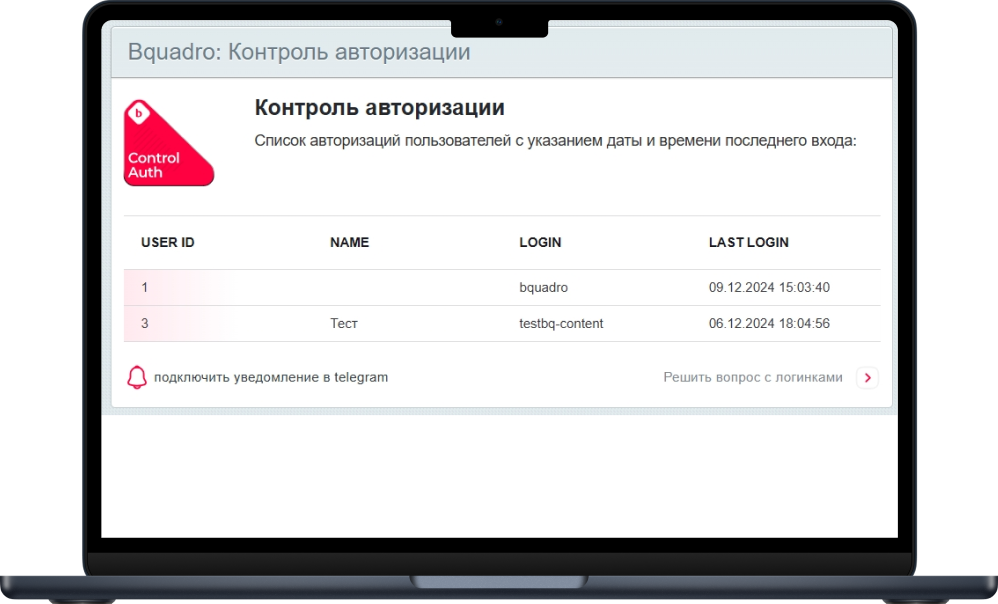This screenshot has width=998, height=604.
Task: Select the row for user Тест
Action: click(x=500, y=323)
